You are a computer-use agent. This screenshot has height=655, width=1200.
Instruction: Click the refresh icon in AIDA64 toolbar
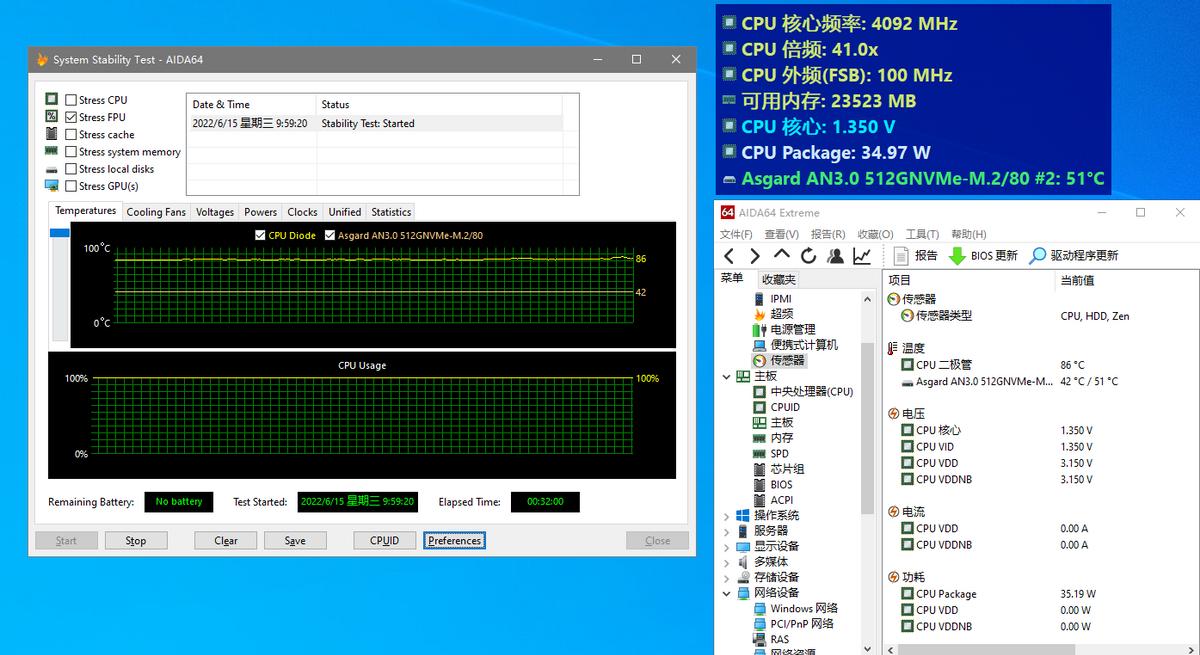[808, 256]
